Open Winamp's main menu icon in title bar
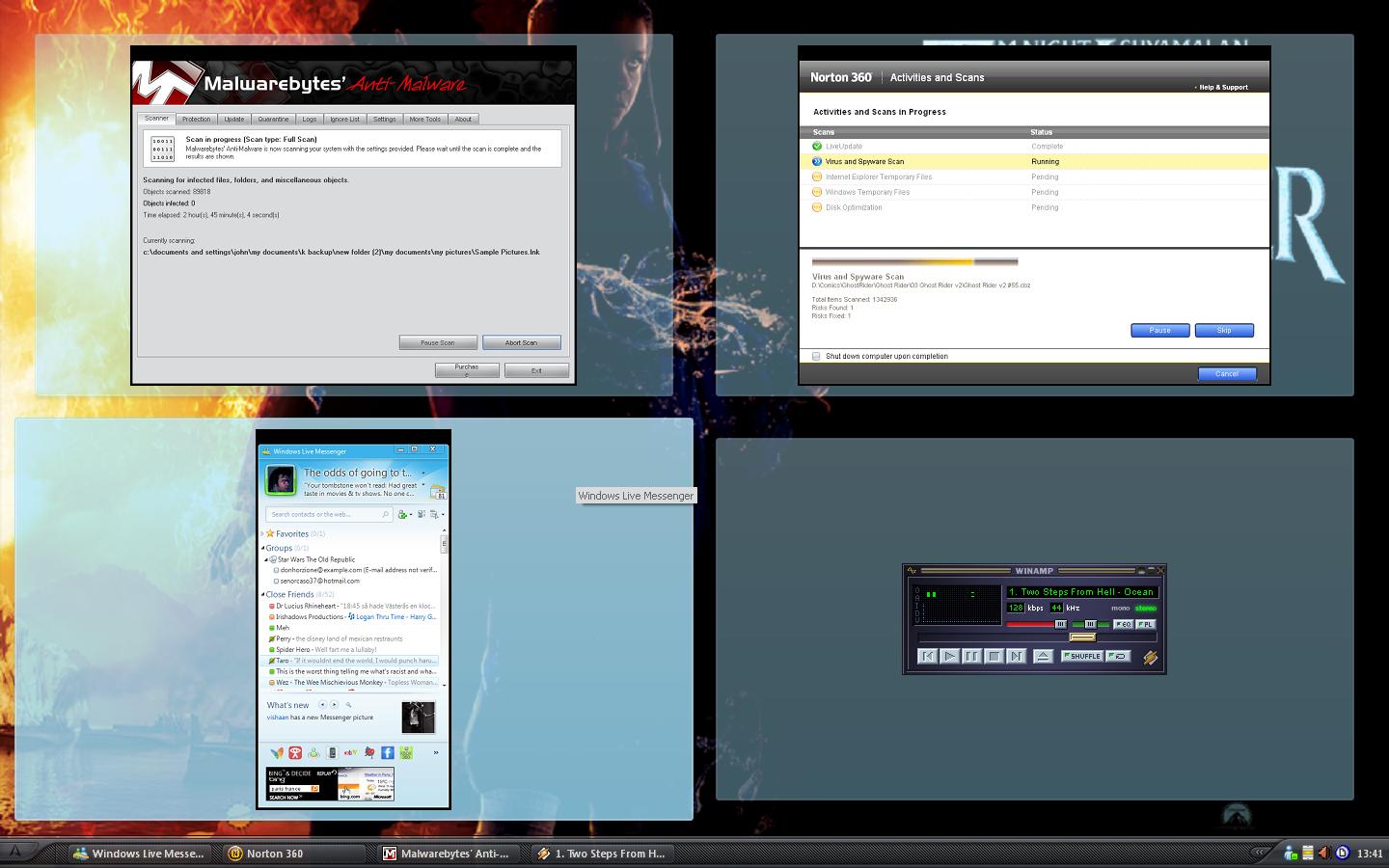The image size is (1389, 868). tap(912, 571)
